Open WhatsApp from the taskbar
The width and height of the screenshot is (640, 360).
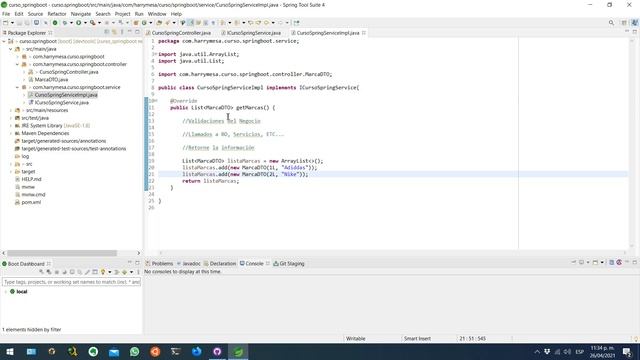(x=135, y=351)
